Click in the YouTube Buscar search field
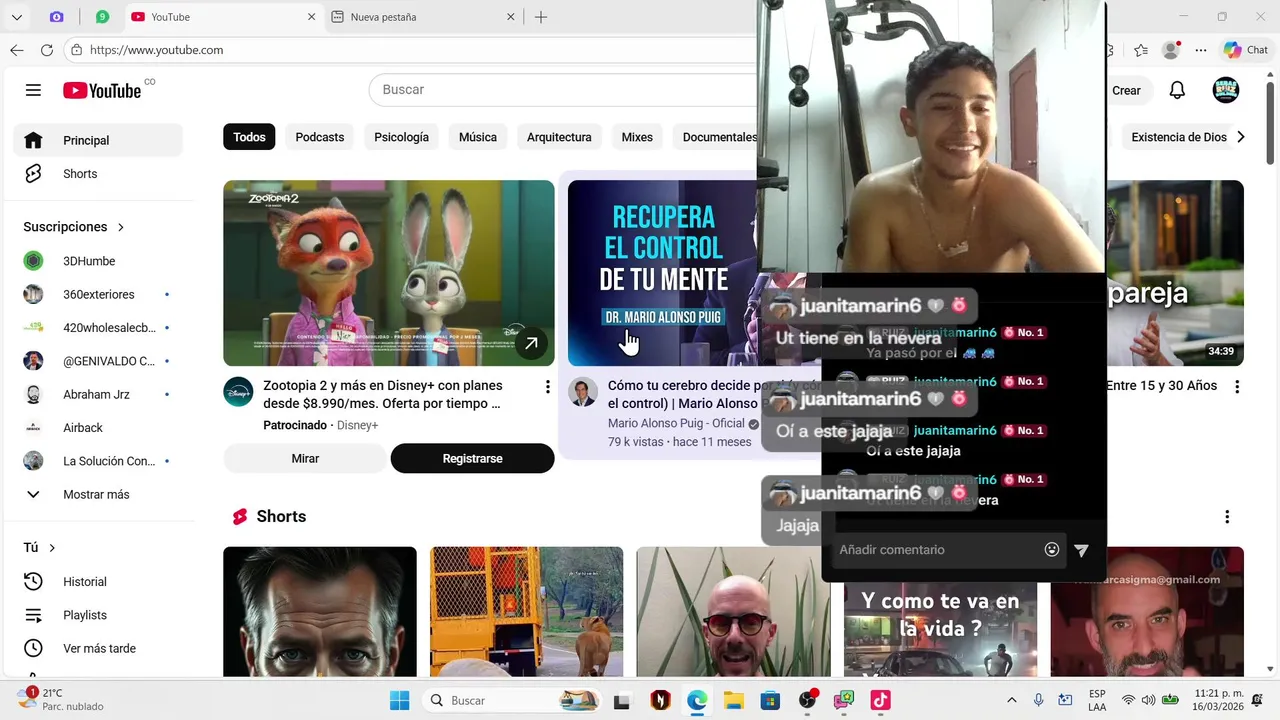 coord(565,90)
